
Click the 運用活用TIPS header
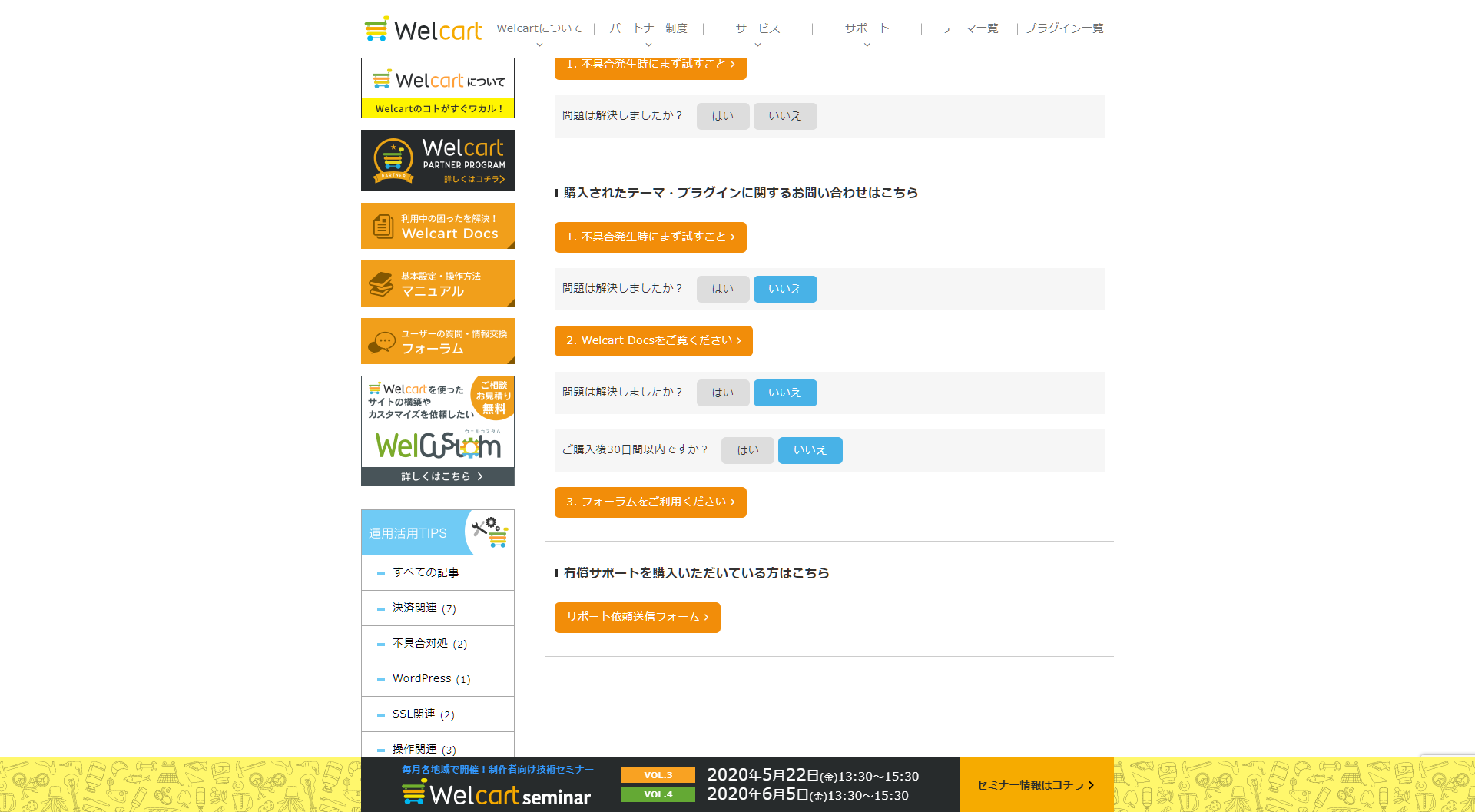click(x=438, y=532)
